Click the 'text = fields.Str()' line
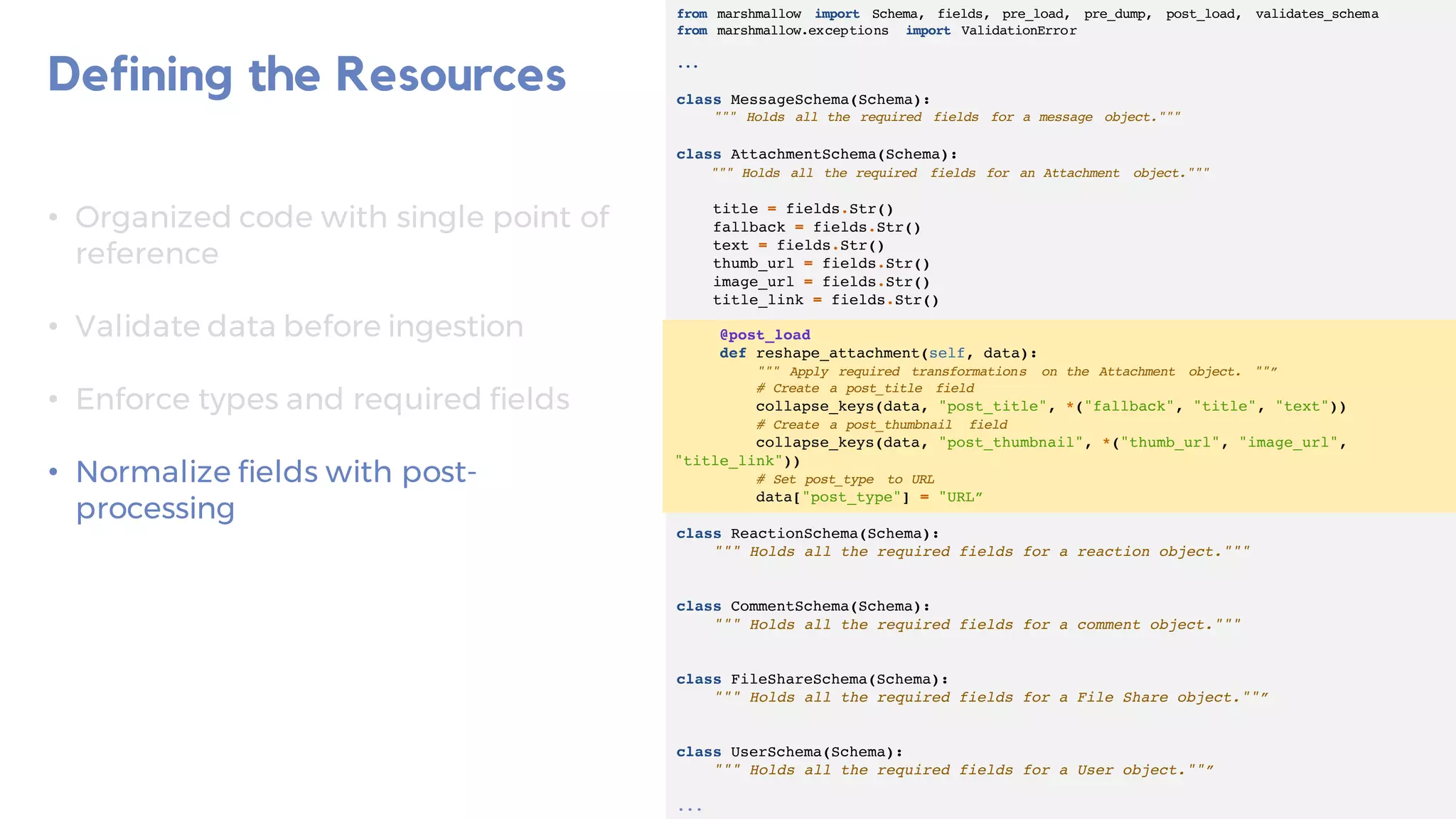Screen dimensions: 1456x819 (x=799, y=245)
